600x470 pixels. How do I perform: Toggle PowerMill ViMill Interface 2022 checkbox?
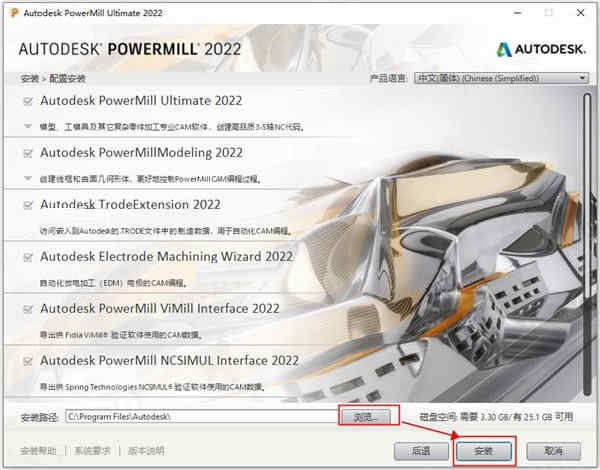28,309
